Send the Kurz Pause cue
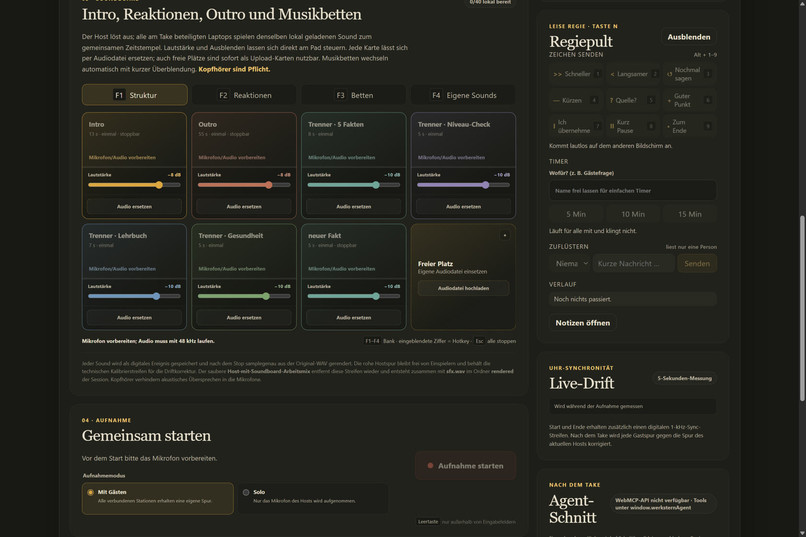Image resolution: width=806 pixels, height=537 pixels. (633, 126)
